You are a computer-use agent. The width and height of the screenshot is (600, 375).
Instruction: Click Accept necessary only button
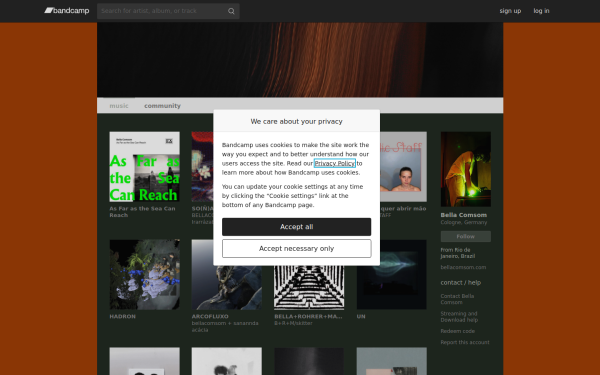click(x=297, y=249)
